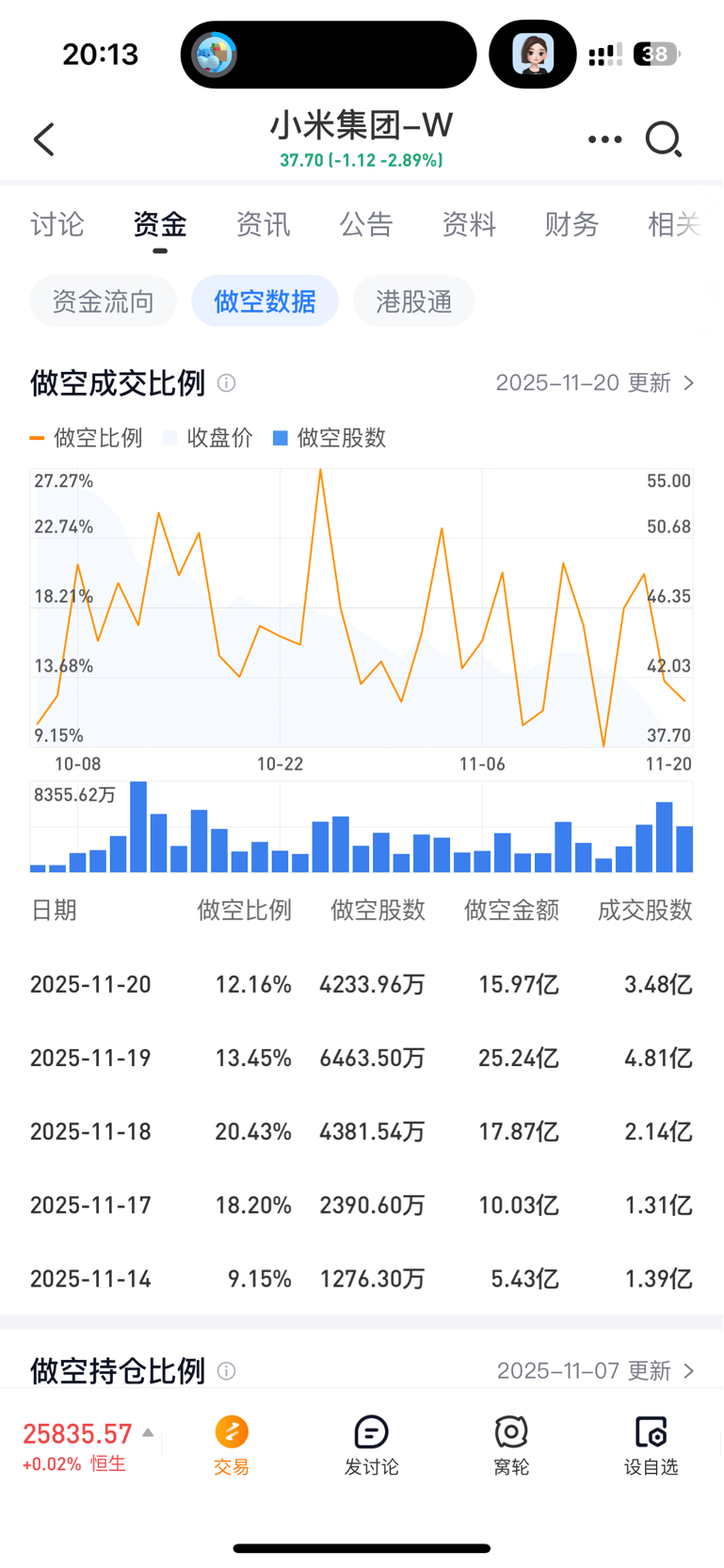Tap short ratio value 12.16%
This screenshot has height=1568, width=724.
[253, 985]
